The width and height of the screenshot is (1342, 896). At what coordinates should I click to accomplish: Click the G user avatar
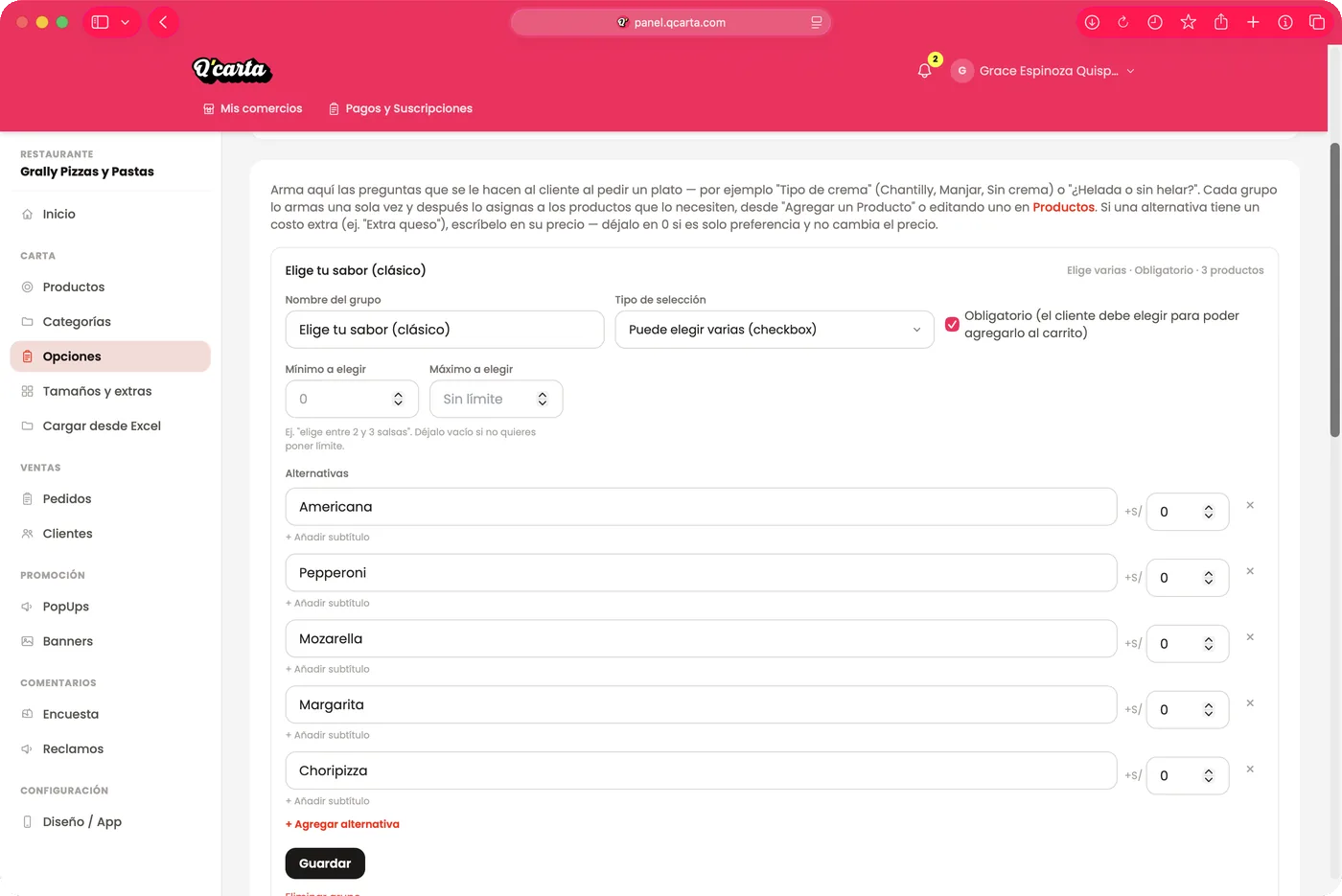tap(961, 71)
